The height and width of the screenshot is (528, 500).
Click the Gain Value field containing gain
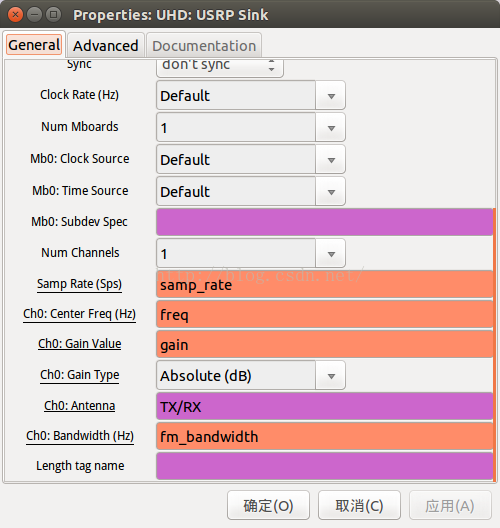pyautogui.click(x=325, y=344)
